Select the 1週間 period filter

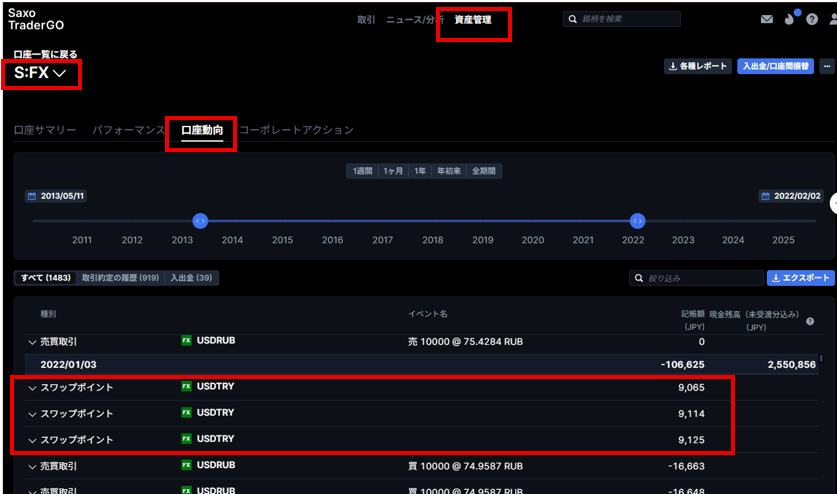pos(362,171)
